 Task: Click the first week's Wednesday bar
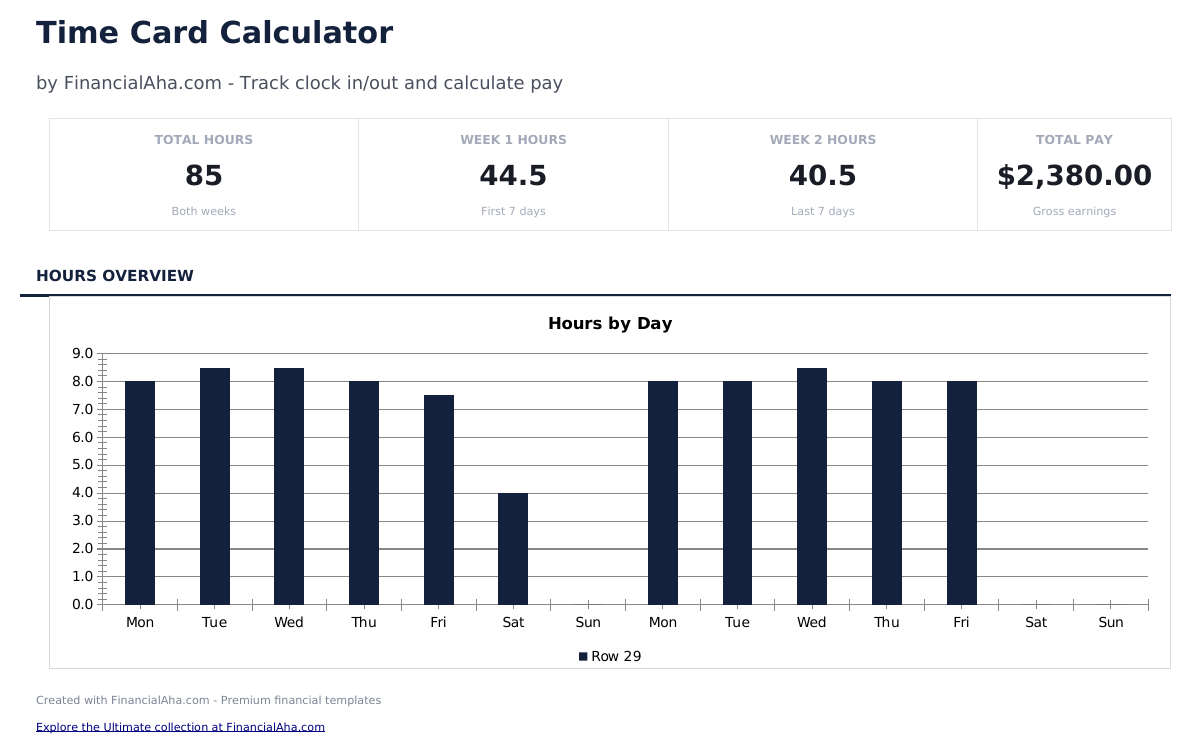[x=289, y=486]
